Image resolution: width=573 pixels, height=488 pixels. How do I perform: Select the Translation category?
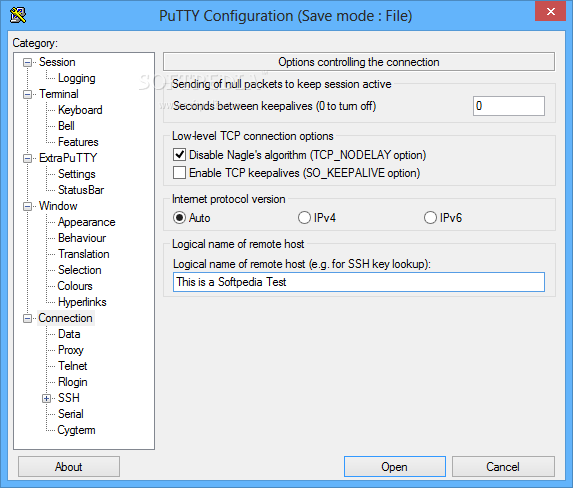coord(84,254)
